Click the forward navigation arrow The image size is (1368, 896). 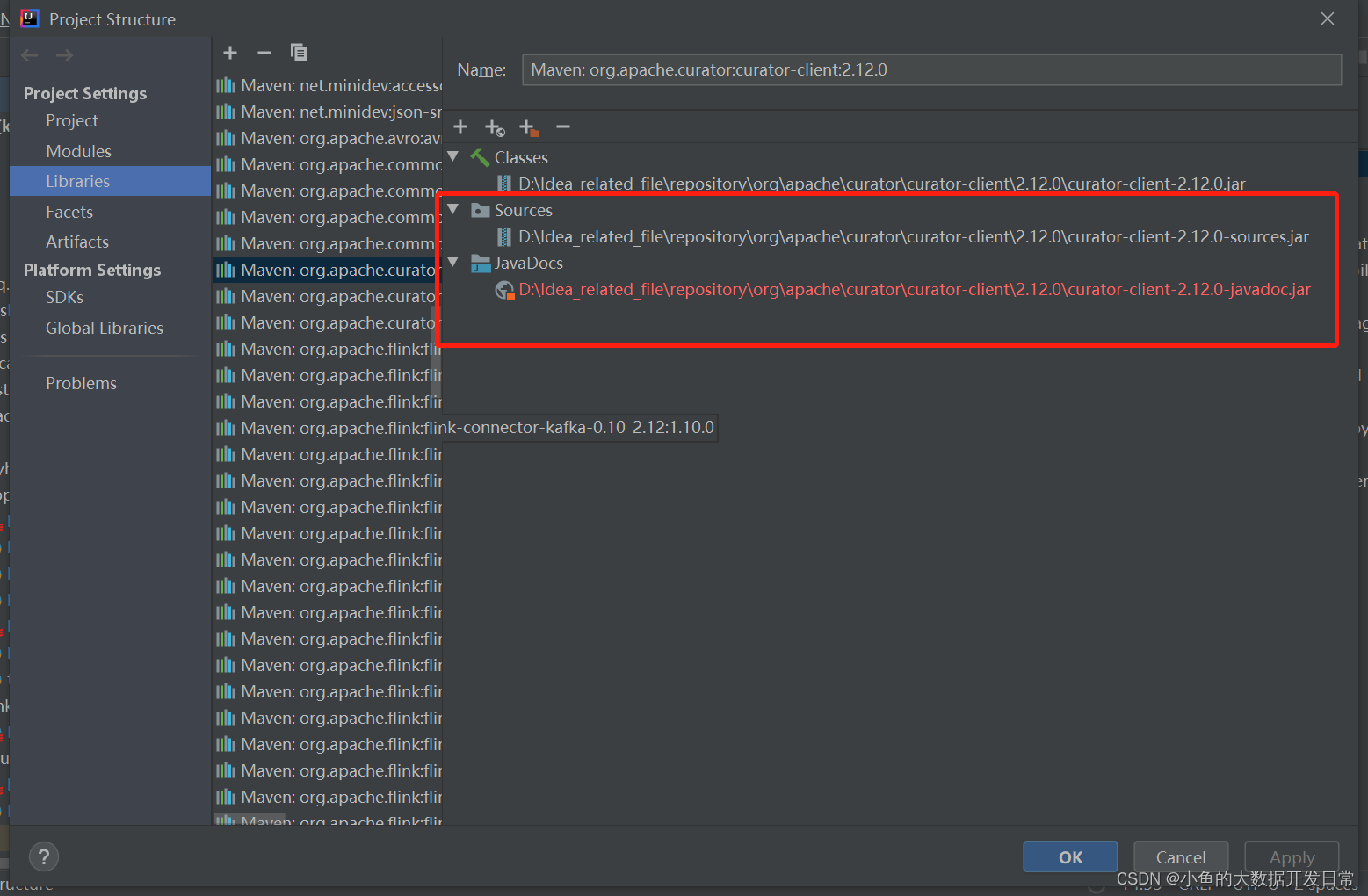pyautogui.click(x=64, y=55)
